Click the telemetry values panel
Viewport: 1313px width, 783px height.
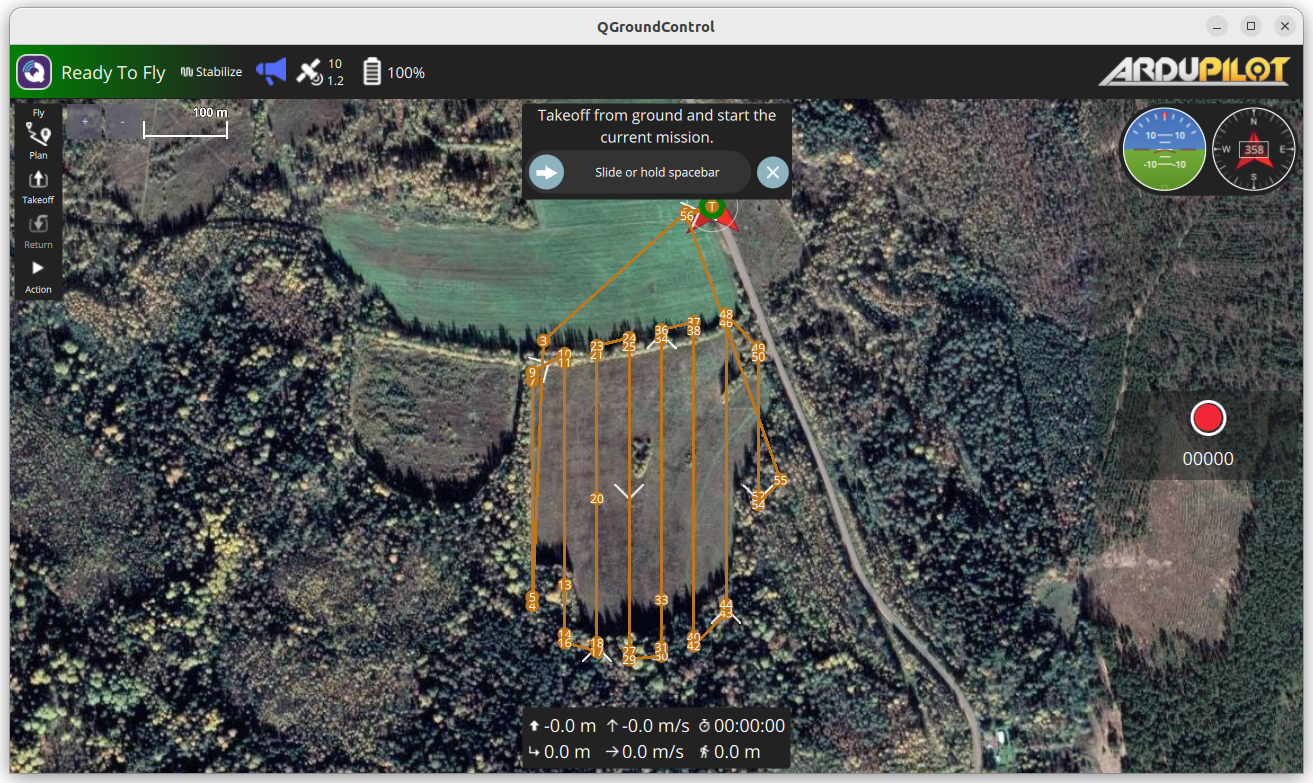pos(656,739)
